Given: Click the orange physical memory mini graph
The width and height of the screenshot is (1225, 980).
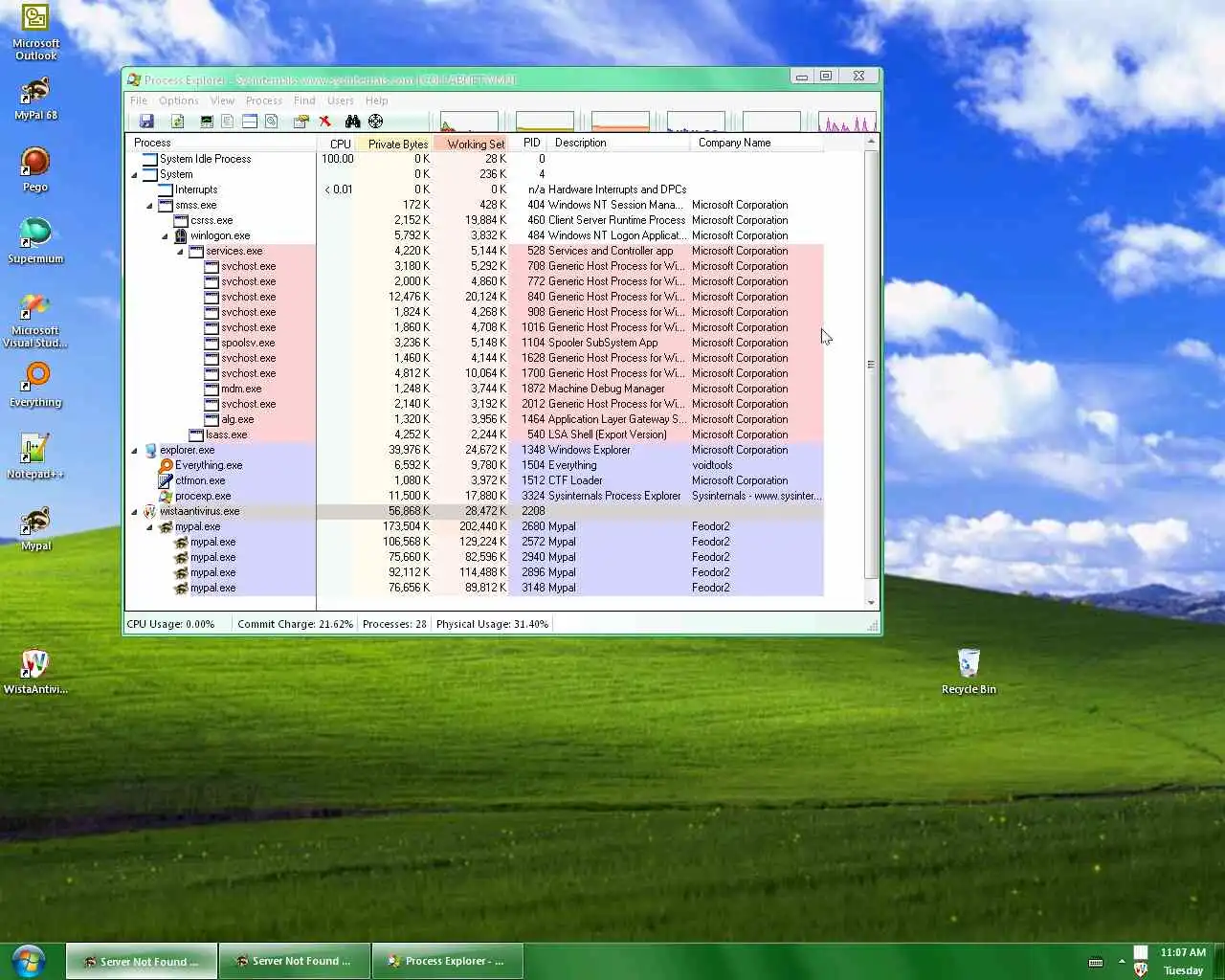Looking at the screenshot, I should 620,122.
